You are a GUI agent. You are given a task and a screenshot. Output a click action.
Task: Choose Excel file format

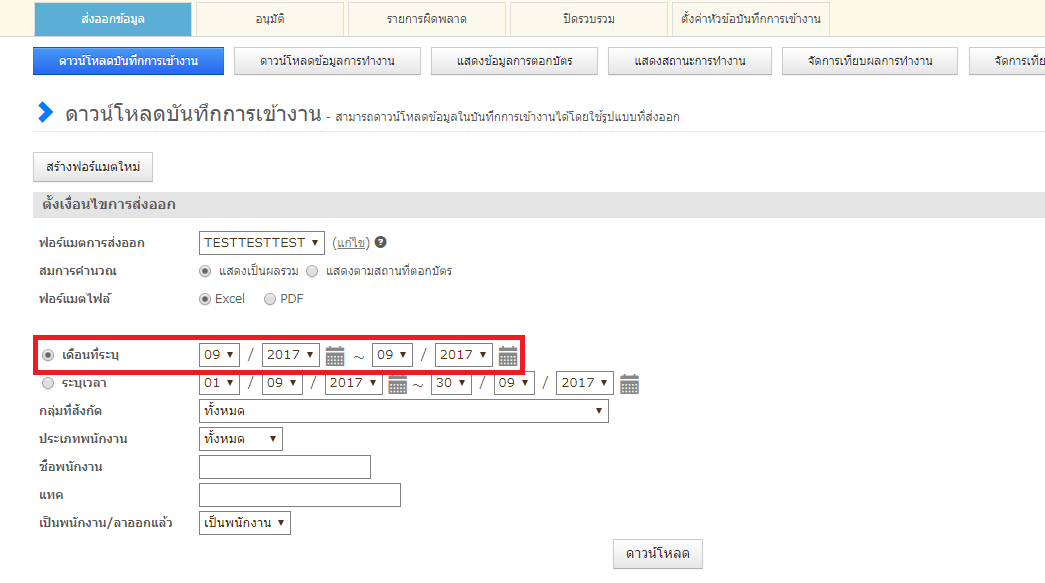(205, 299)
